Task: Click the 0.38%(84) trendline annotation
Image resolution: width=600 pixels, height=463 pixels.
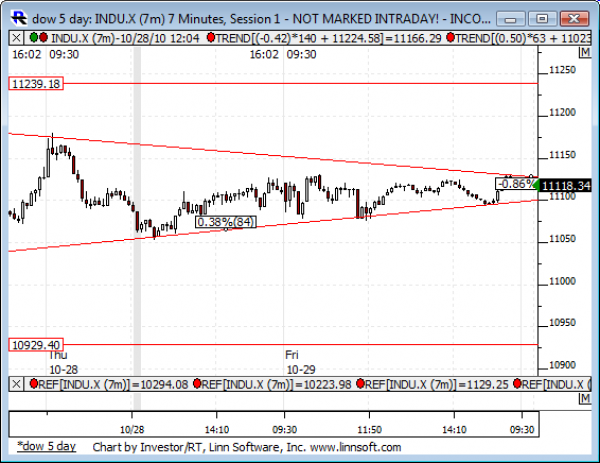Action: [226, 222]
